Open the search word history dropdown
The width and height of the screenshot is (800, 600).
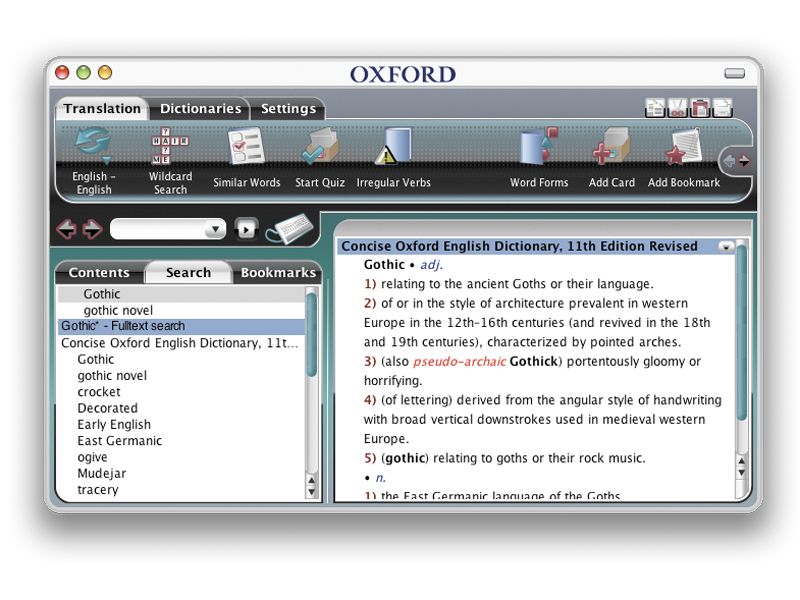pyautogui.click(x=216, y=229)
